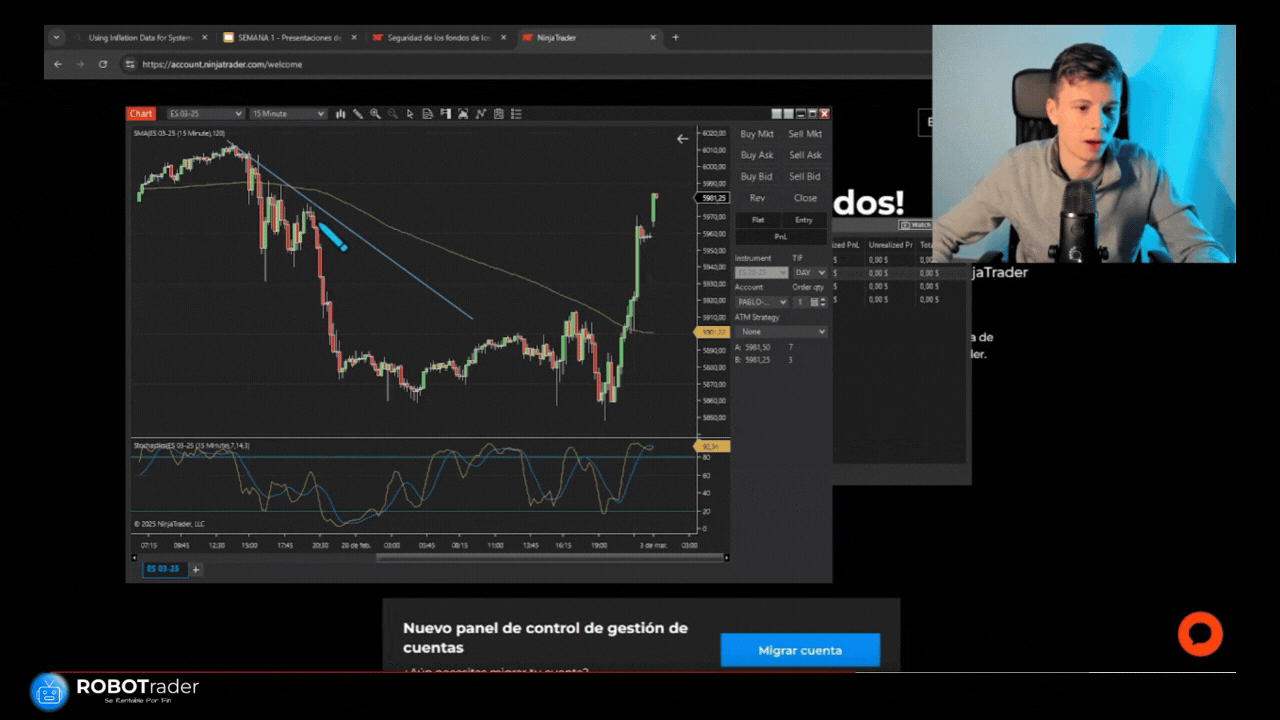
Task: Click Sell Mkt button
Action: point(805,134)
